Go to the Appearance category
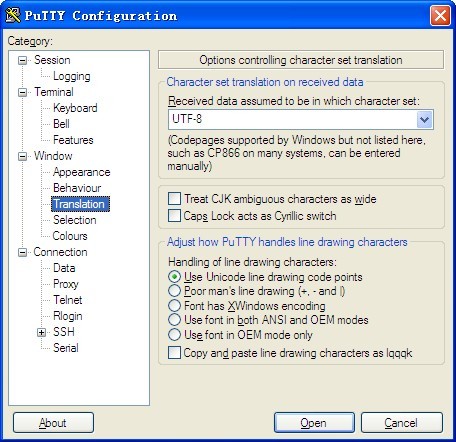Viewport: 456px width, 442px height. click(x=82, y=172)
